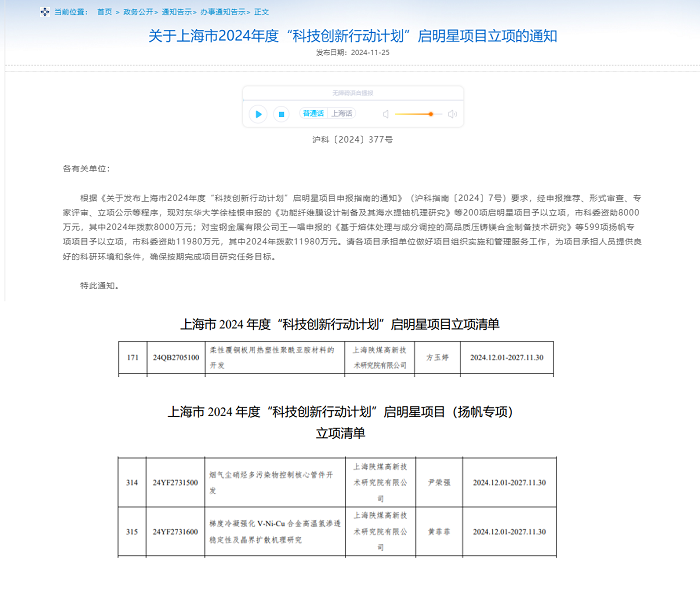700x603 pixels.
Task: Stop the audio playback
Action: (x=281, y=114)
